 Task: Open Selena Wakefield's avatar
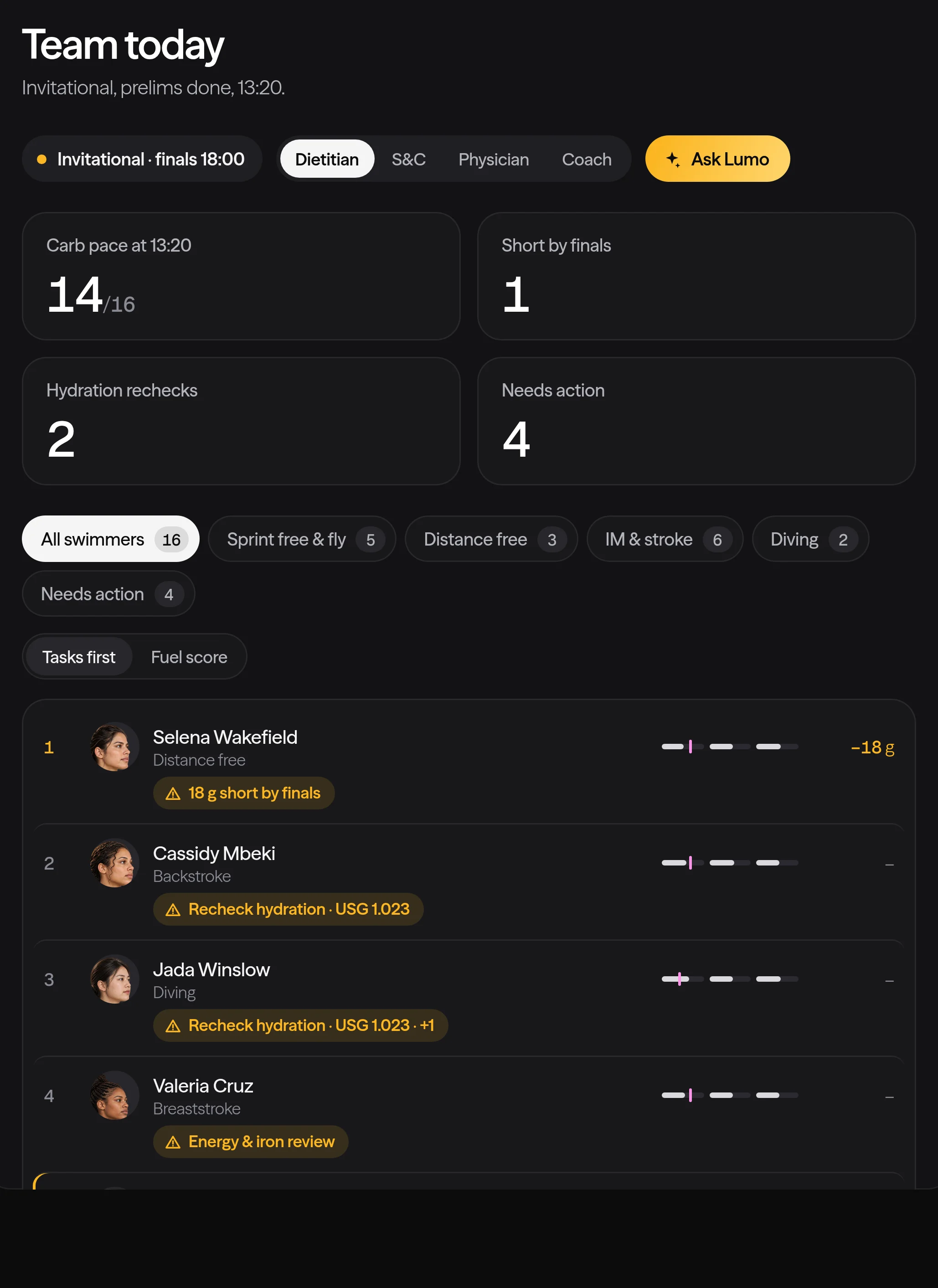(115, 746)
